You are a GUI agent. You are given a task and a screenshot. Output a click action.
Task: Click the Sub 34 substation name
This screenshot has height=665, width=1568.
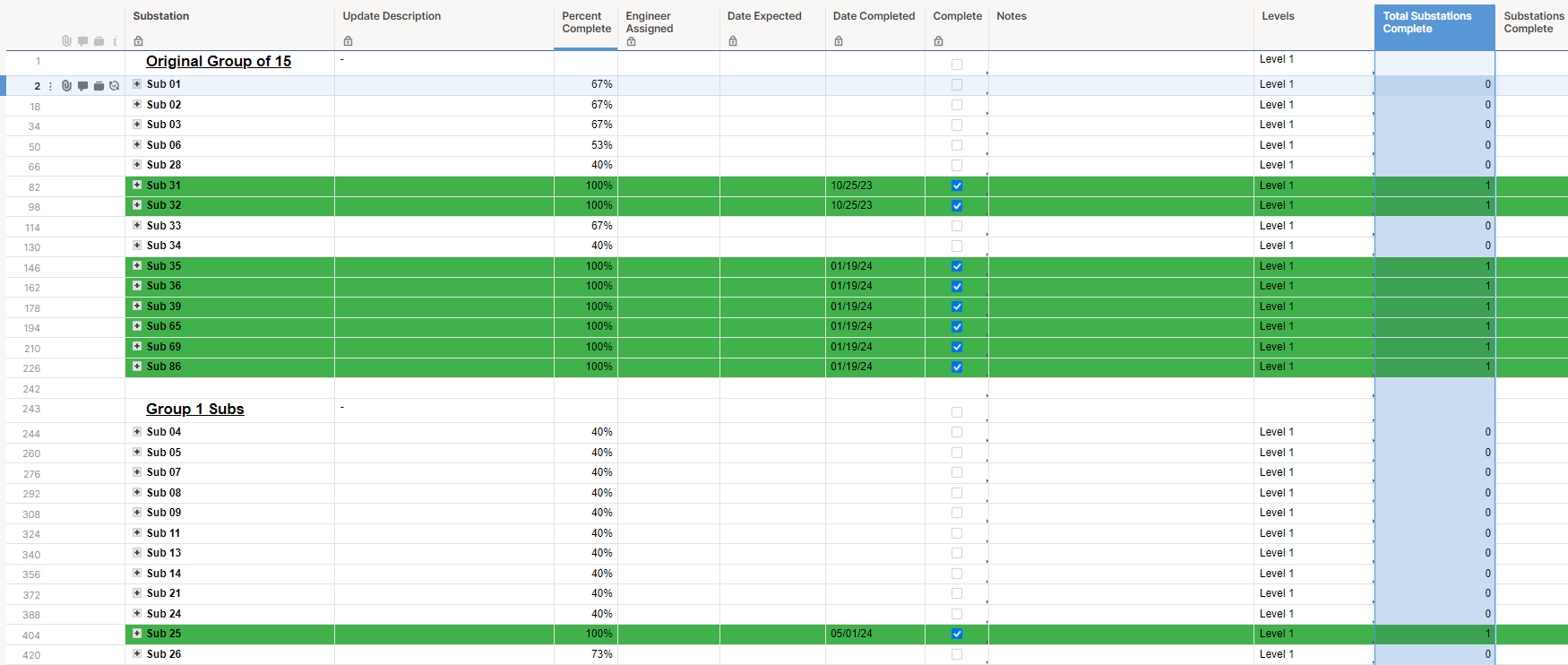[164, 246]
